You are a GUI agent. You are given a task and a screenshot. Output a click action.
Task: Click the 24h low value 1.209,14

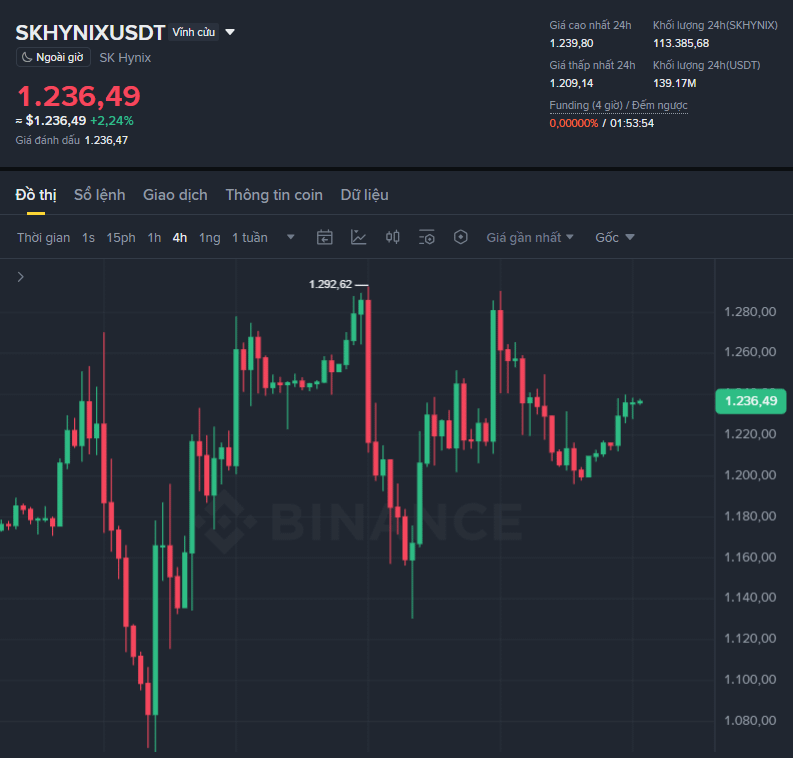(571, 83)
